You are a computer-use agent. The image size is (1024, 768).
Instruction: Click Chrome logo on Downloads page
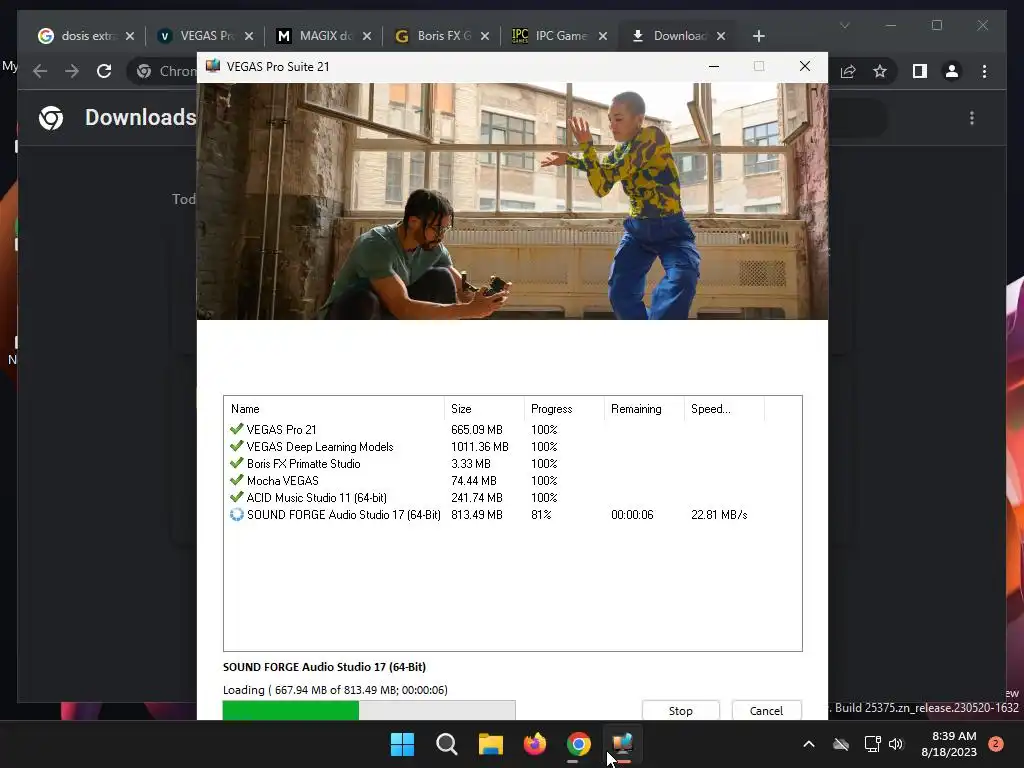click(51, 118)
